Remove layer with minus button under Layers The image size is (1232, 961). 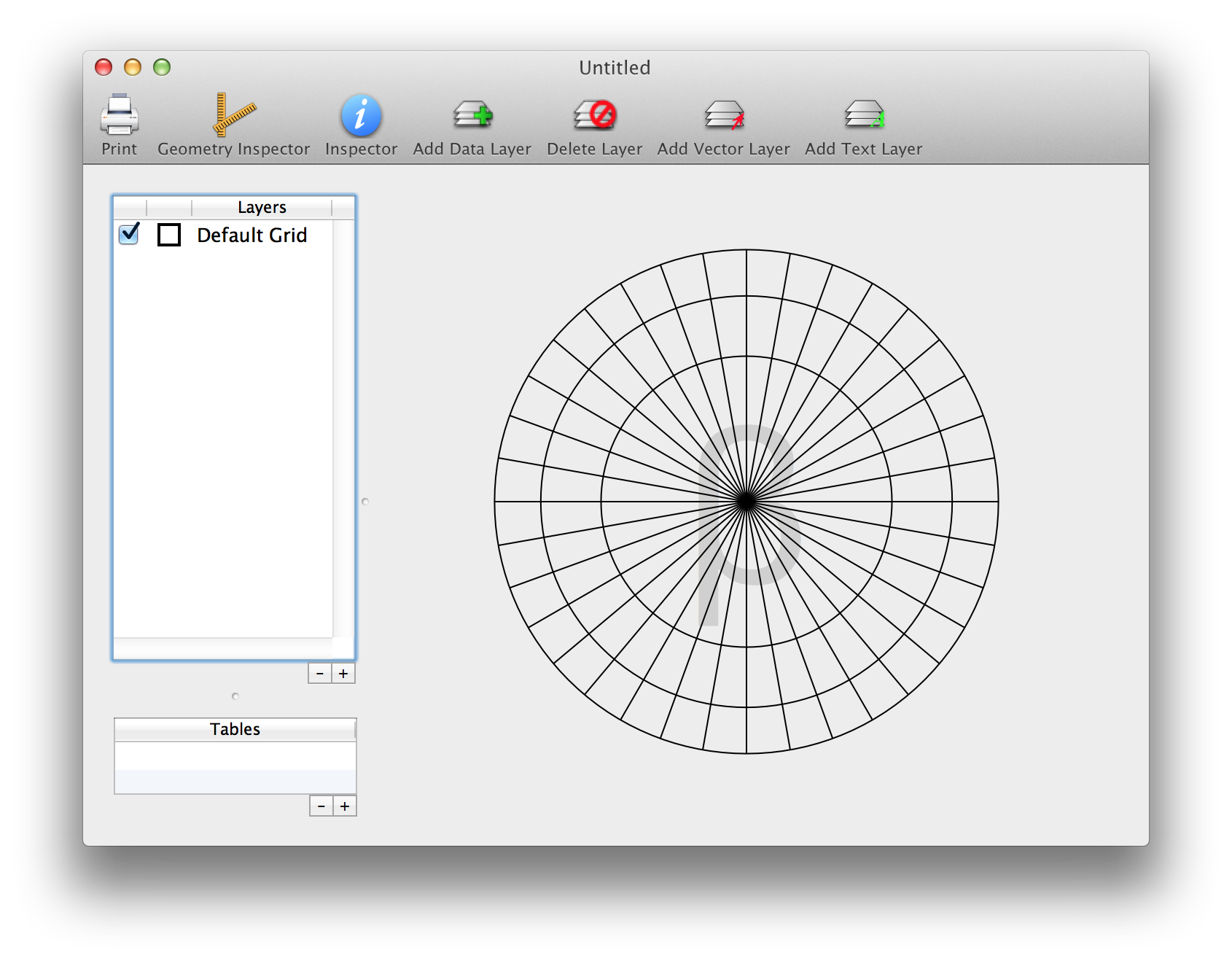pos(320,673)
